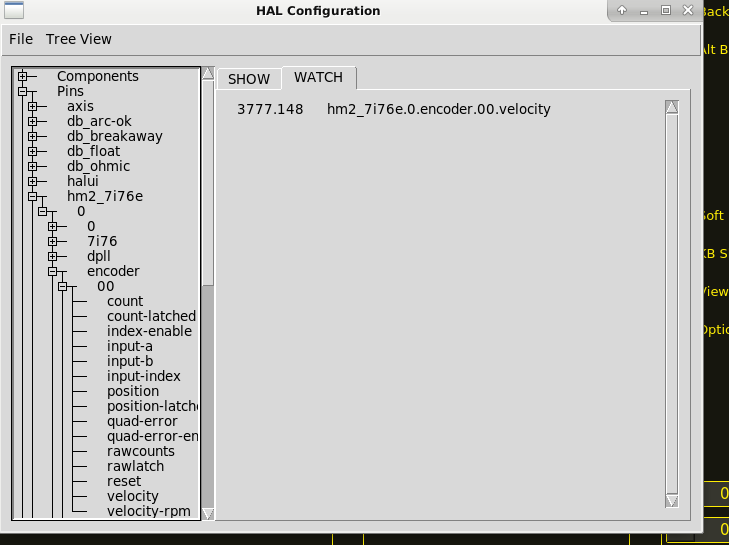The image size is (729, 545).
Task: Expand the Components tree node
Action: click(x=22, y=77)
